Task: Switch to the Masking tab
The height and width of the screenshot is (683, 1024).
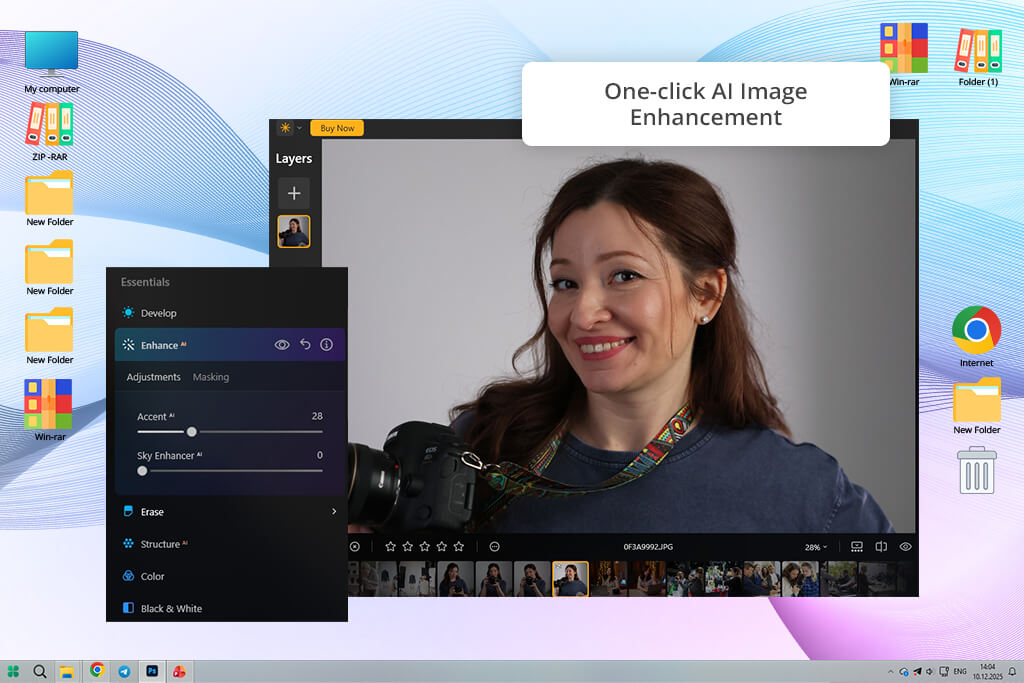Action: [x=211, y=377]
